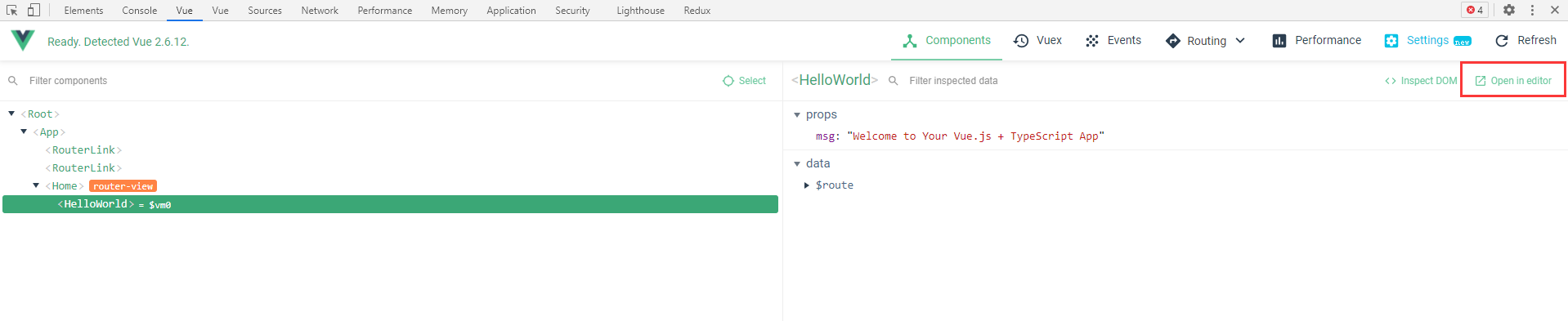Screen dimensions: 1568x321
Task: Open the Elements tab
Action: [x=83, y=11]
